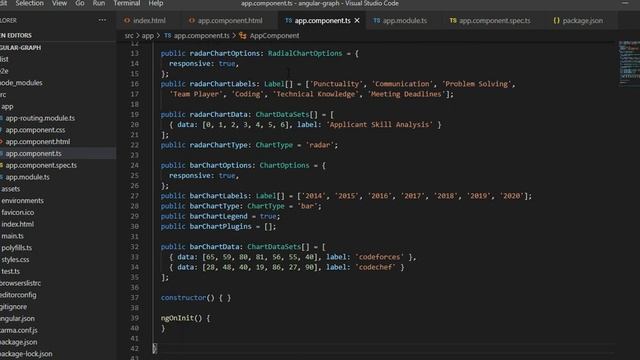Expand the assets folder
The image size is (640, 360).
(11, 189)
